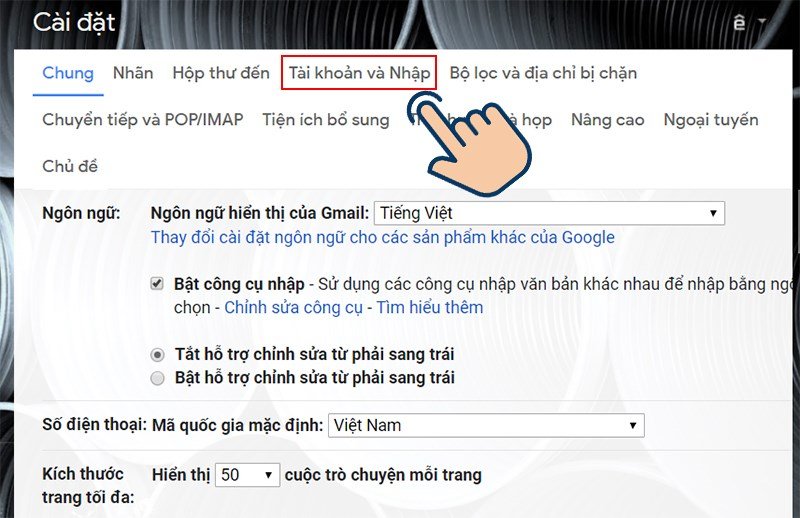Screen dimensions: 800x518
Task: Expand the Gmail display language dropdown
Action: point(549,213)
